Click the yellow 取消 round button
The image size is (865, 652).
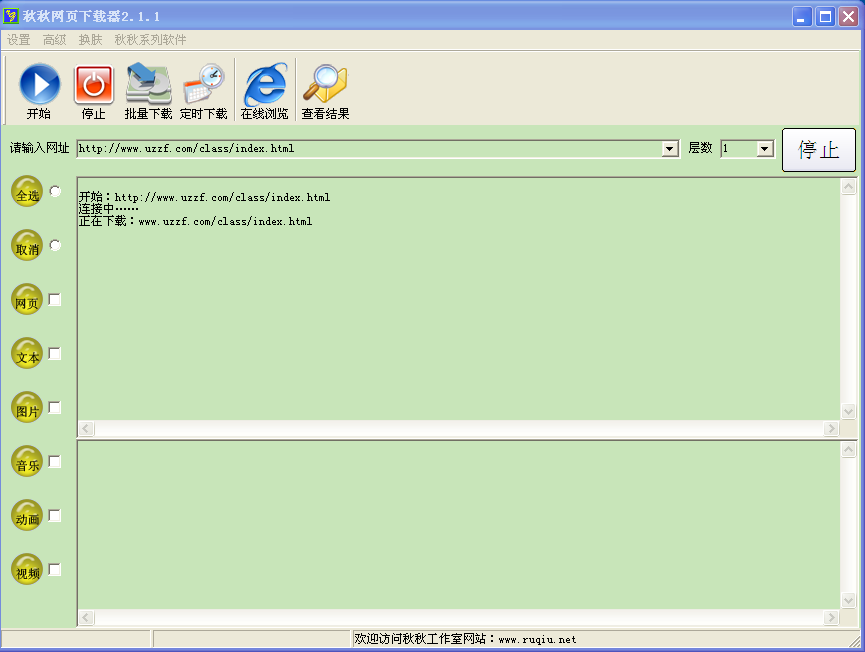[x=27, y=245]
